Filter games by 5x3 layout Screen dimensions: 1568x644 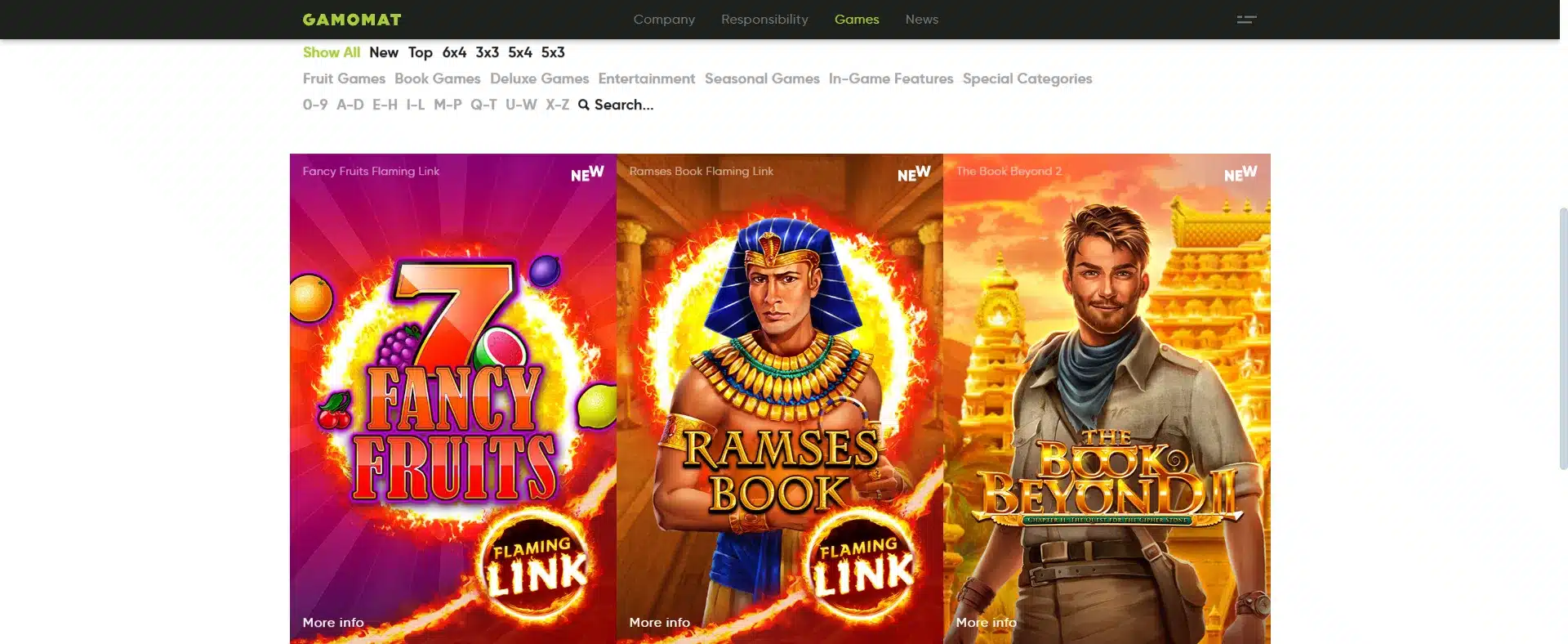pyautogui.click(x=553, y=52)
